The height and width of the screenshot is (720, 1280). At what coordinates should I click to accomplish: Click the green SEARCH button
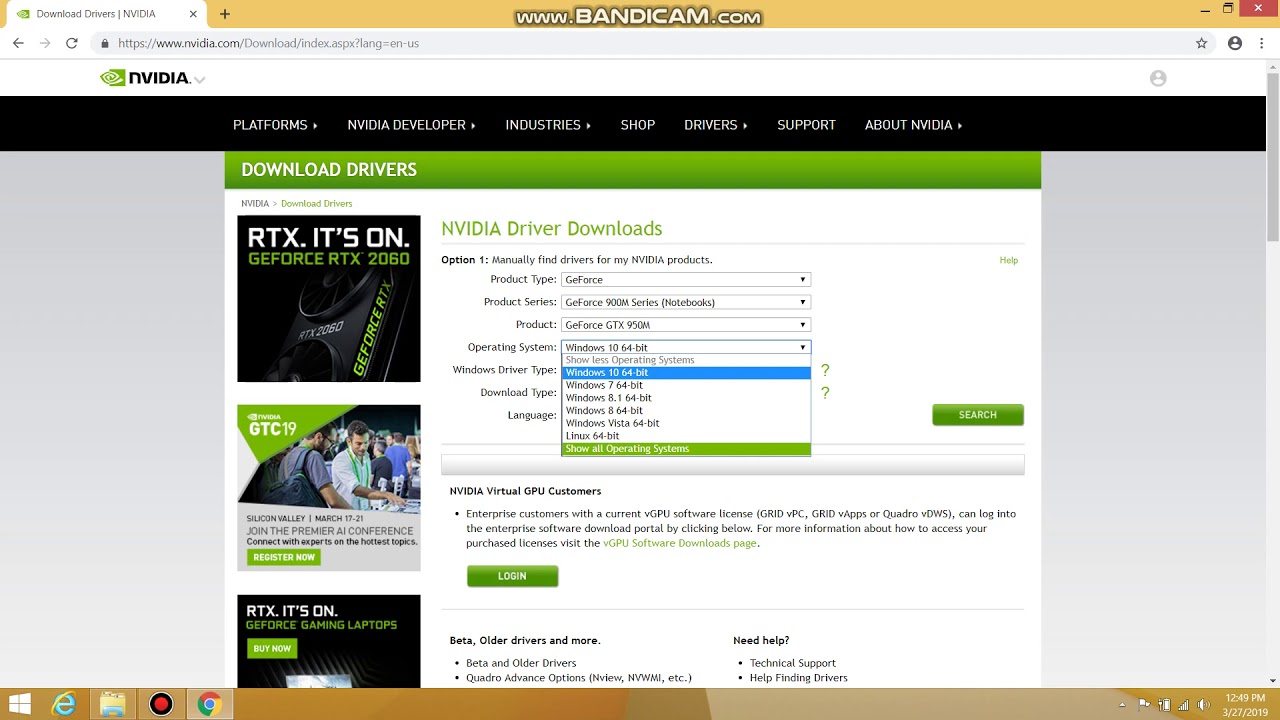978,415
